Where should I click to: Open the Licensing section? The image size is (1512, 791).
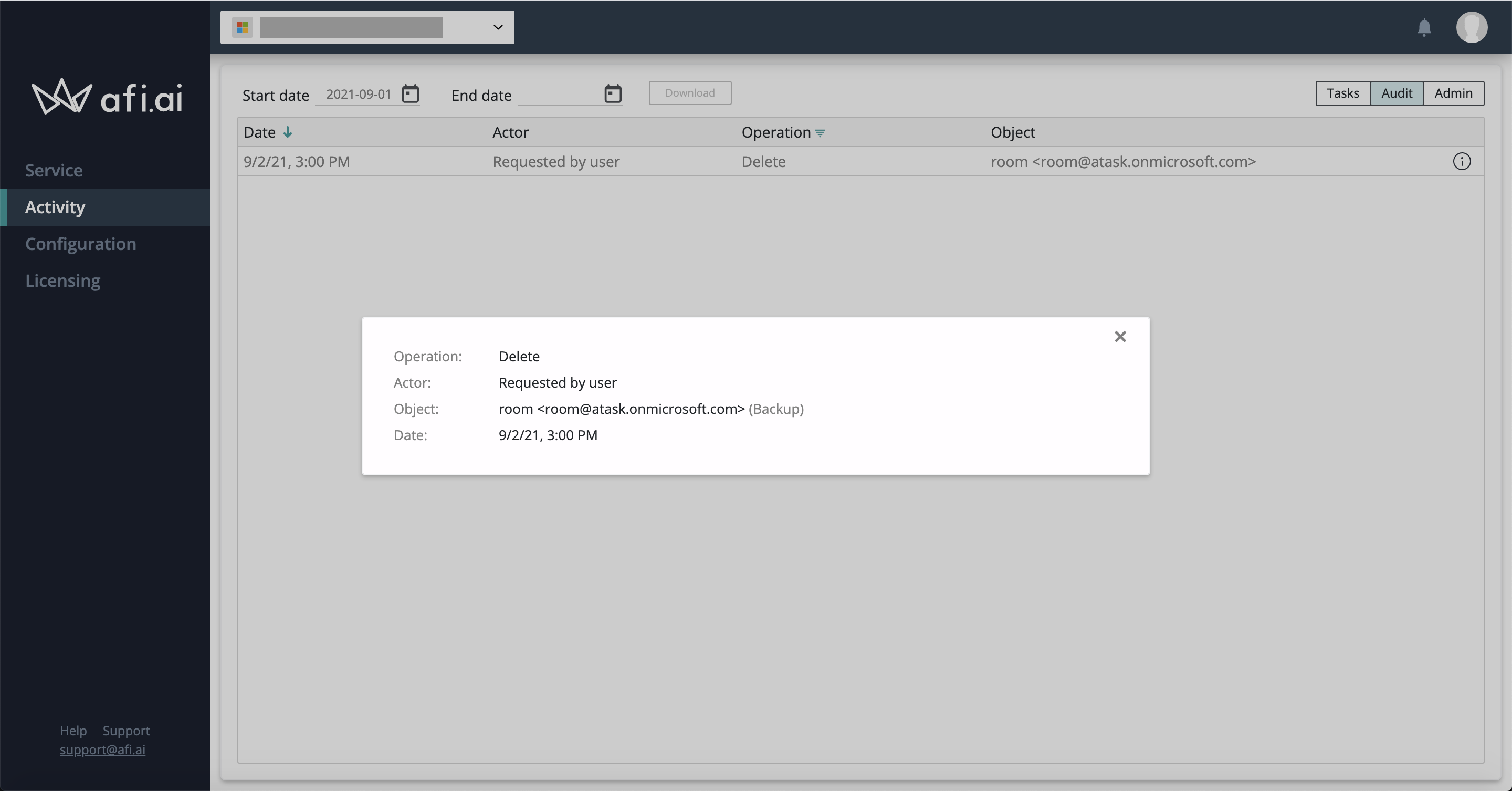[63, 280]
